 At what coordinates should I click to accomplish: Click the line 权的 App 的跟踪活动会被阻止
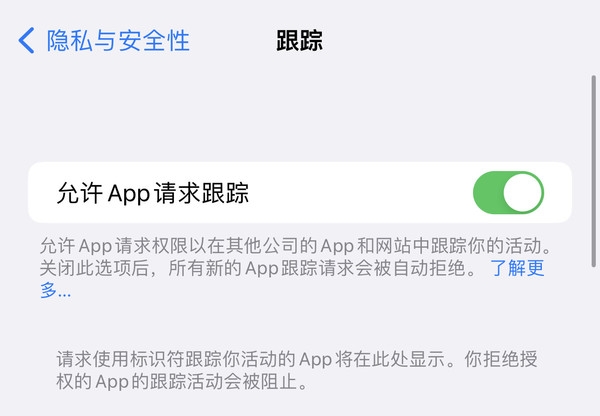182,381
